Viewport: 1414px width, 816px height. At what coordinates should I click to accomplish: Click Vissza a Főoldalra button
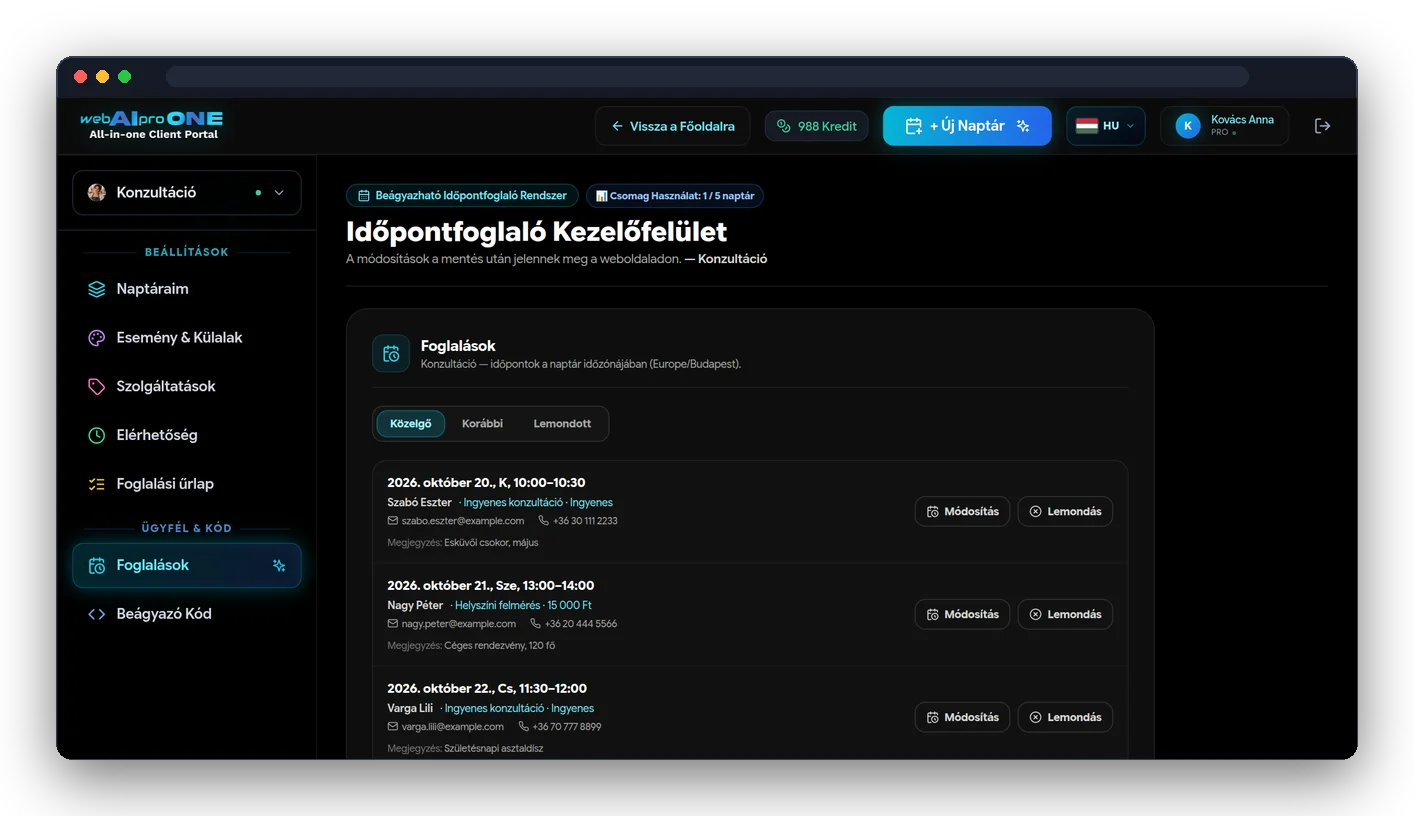[x=672, y=126]
